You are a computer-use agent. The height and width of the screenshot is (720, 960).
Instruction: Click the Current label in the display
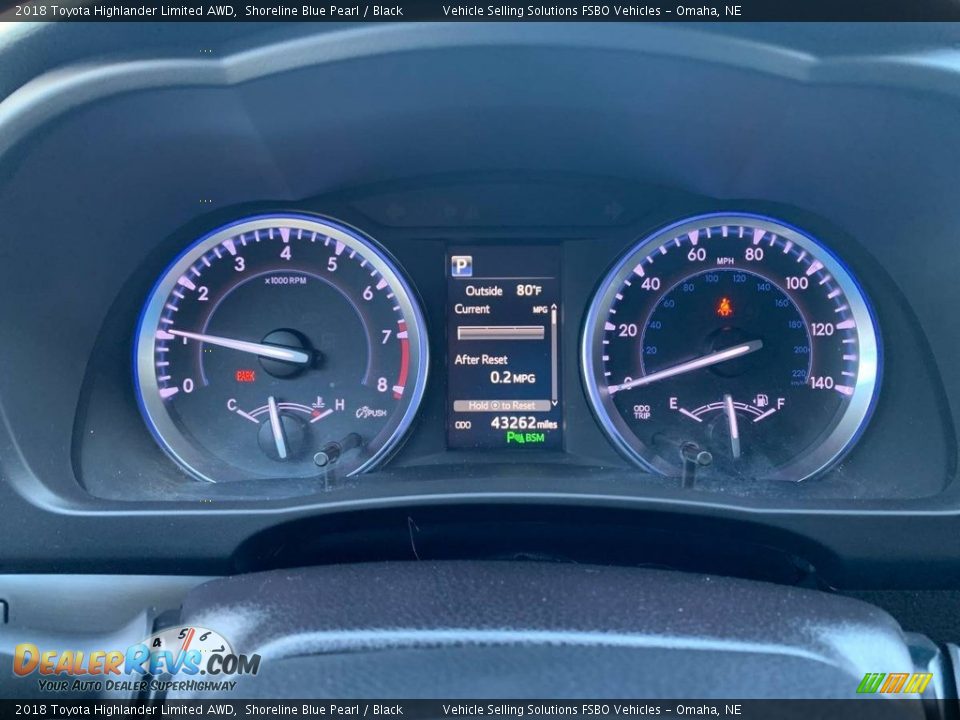click(x=471, y=309)
